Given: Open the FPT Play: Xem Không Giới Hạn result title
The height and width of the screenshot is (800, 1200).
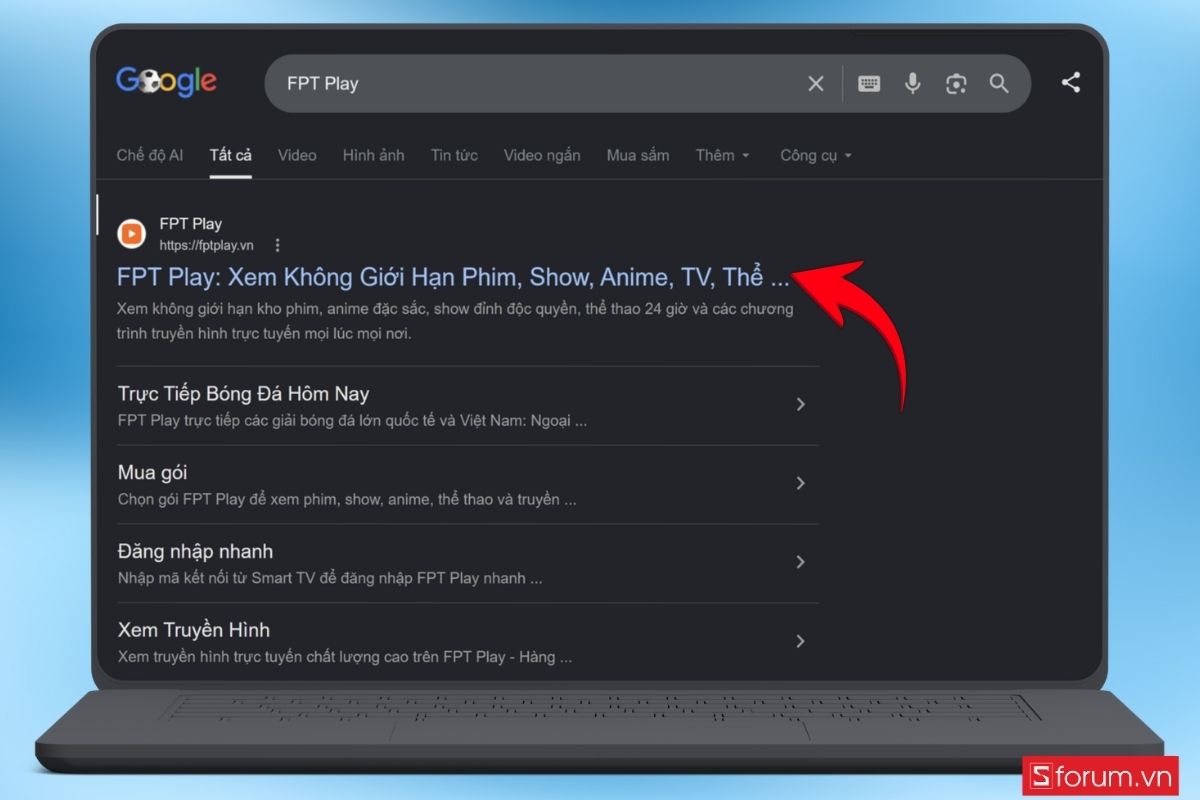Looking at the screenshot, I should 453,277.
